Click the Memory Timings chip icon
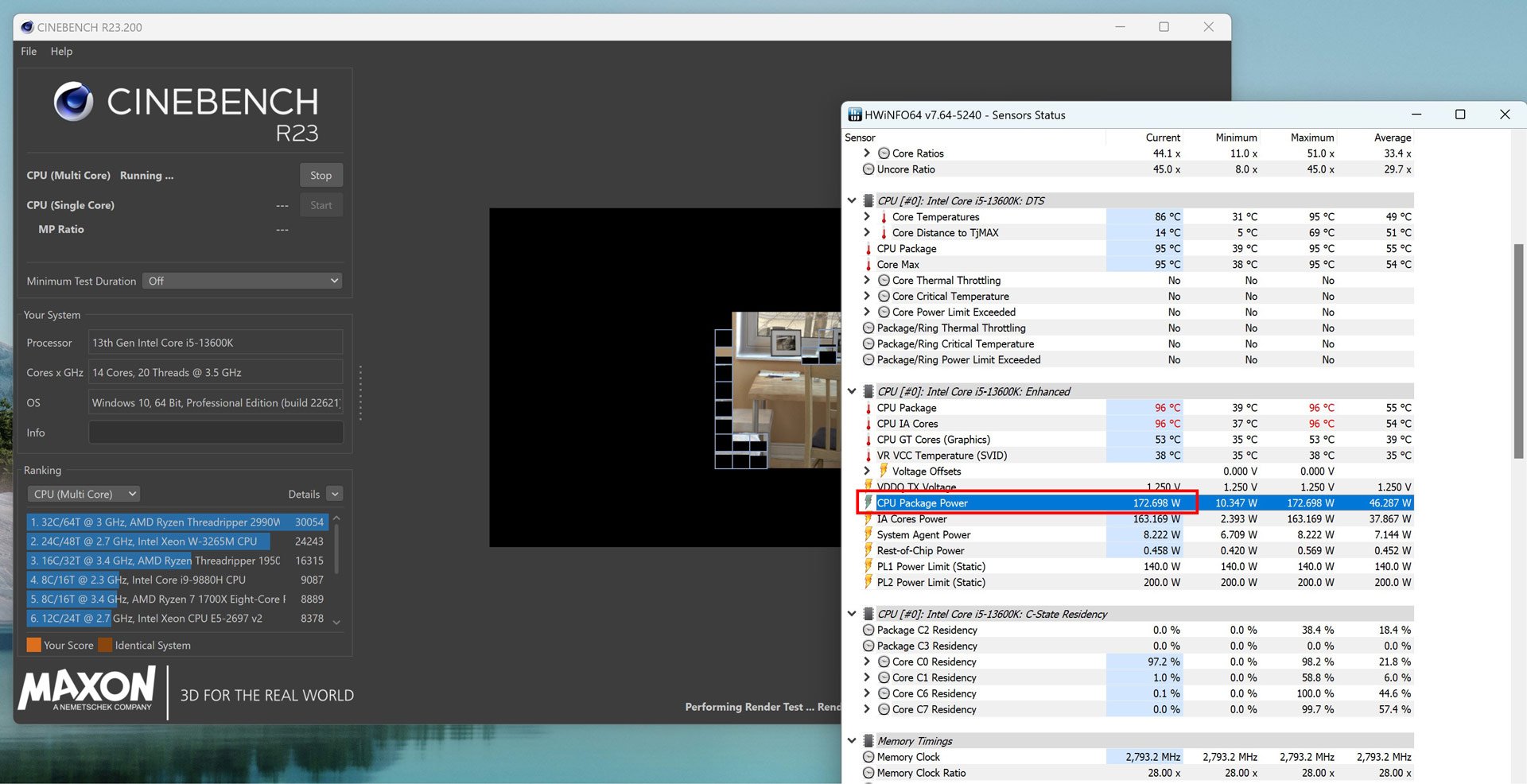This screenshot has height=784, width=1527. click(868, 741)
